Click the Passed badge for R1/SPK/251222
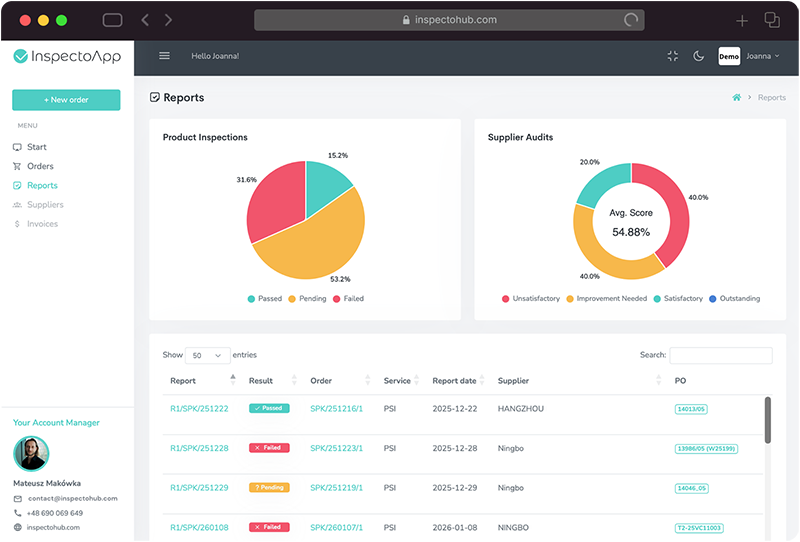Screen dimensions: 800x542 pyautogui.click(x=269, y=408)
